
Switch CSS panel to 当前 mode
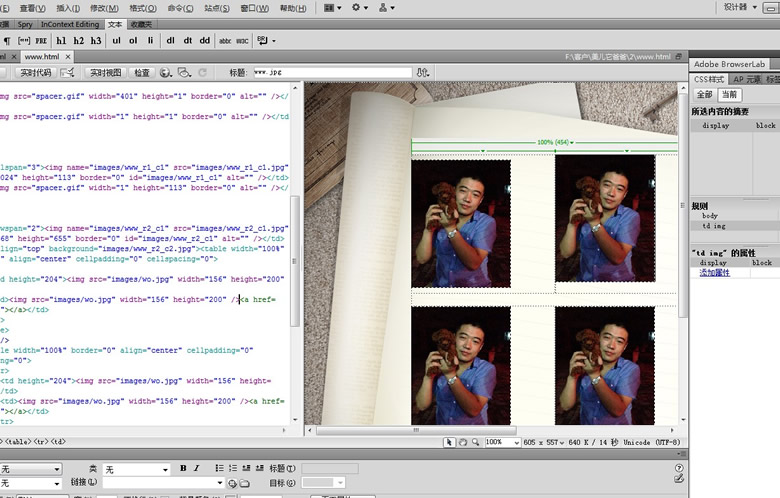730,94
